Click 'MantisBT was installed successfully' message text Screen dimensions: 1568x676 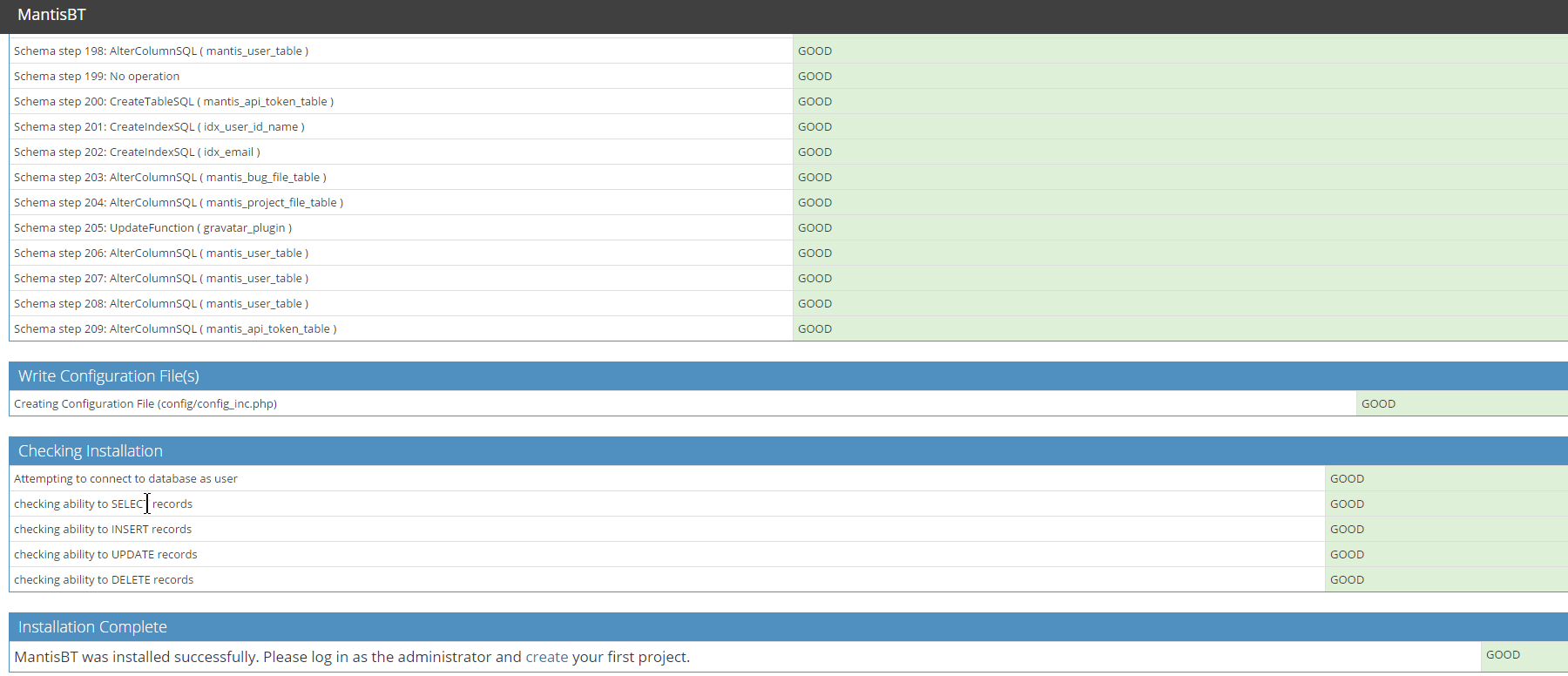click(x=261, y=657)
